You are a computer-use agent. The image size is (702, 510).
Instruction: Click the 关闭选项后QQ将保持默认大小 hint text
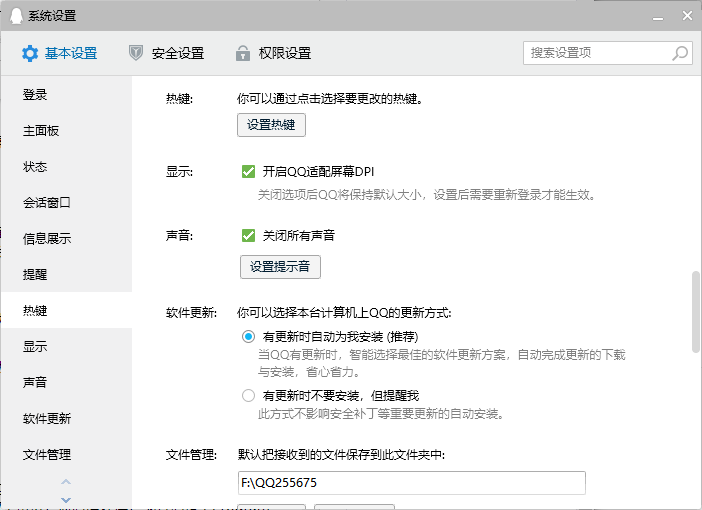tap(426, 195)
